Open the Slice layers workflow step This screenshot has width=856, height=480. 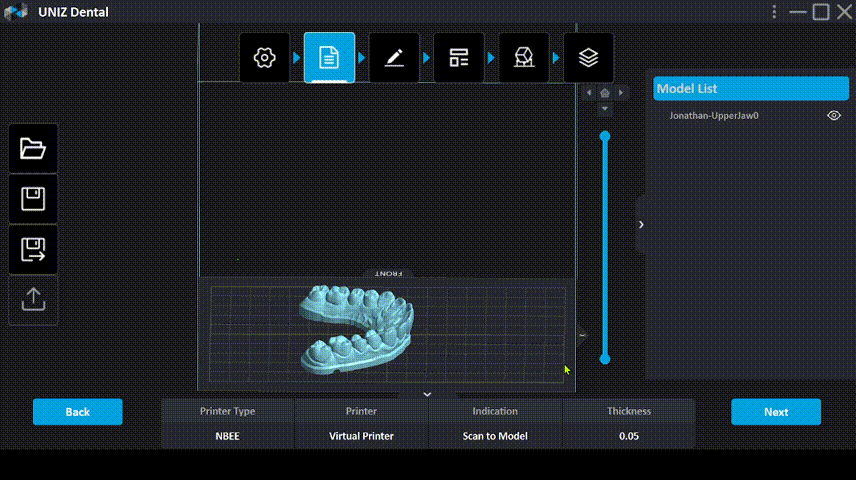(x=588, y=57)
